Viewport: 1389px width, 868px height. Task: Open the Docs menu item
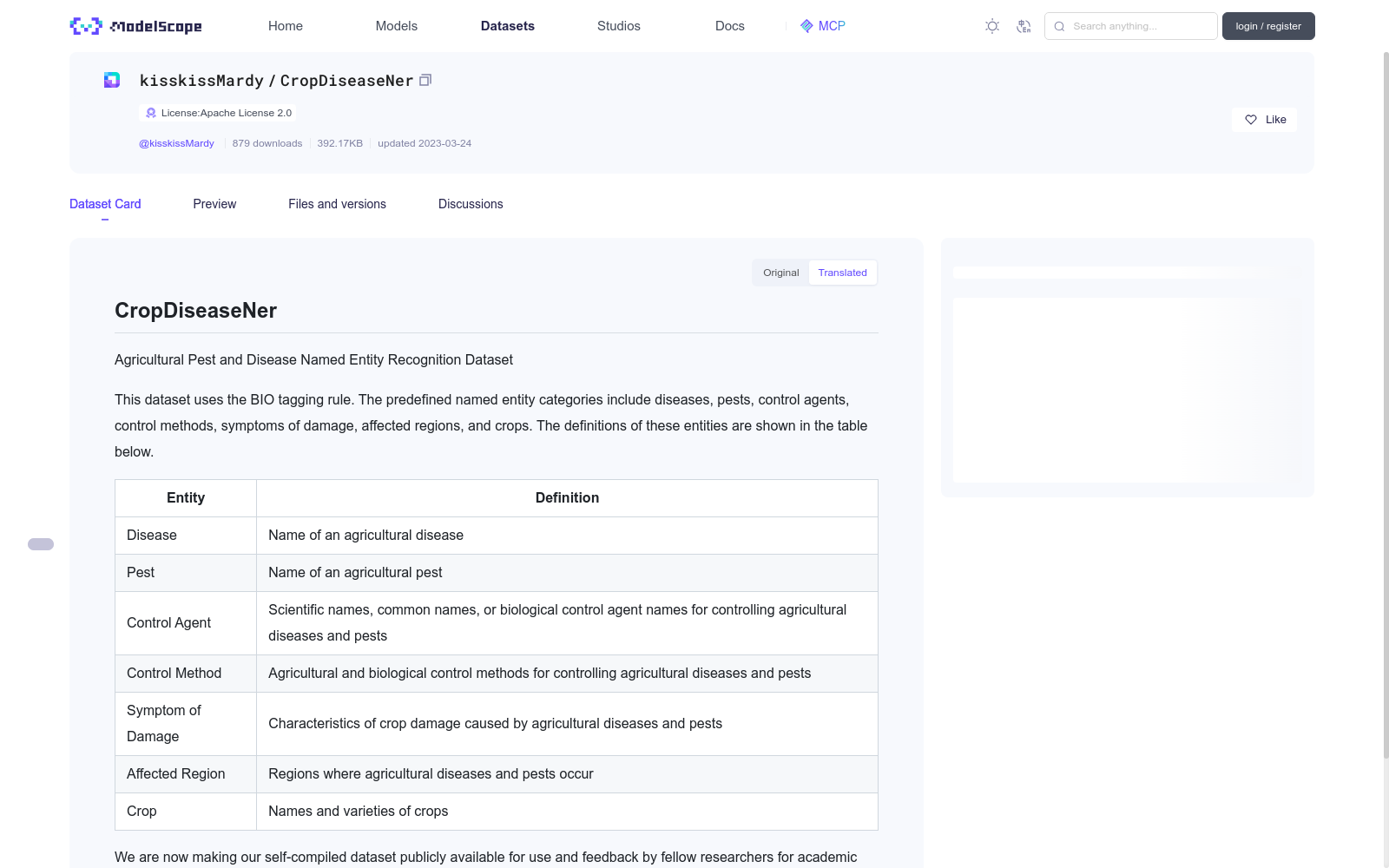730,26
